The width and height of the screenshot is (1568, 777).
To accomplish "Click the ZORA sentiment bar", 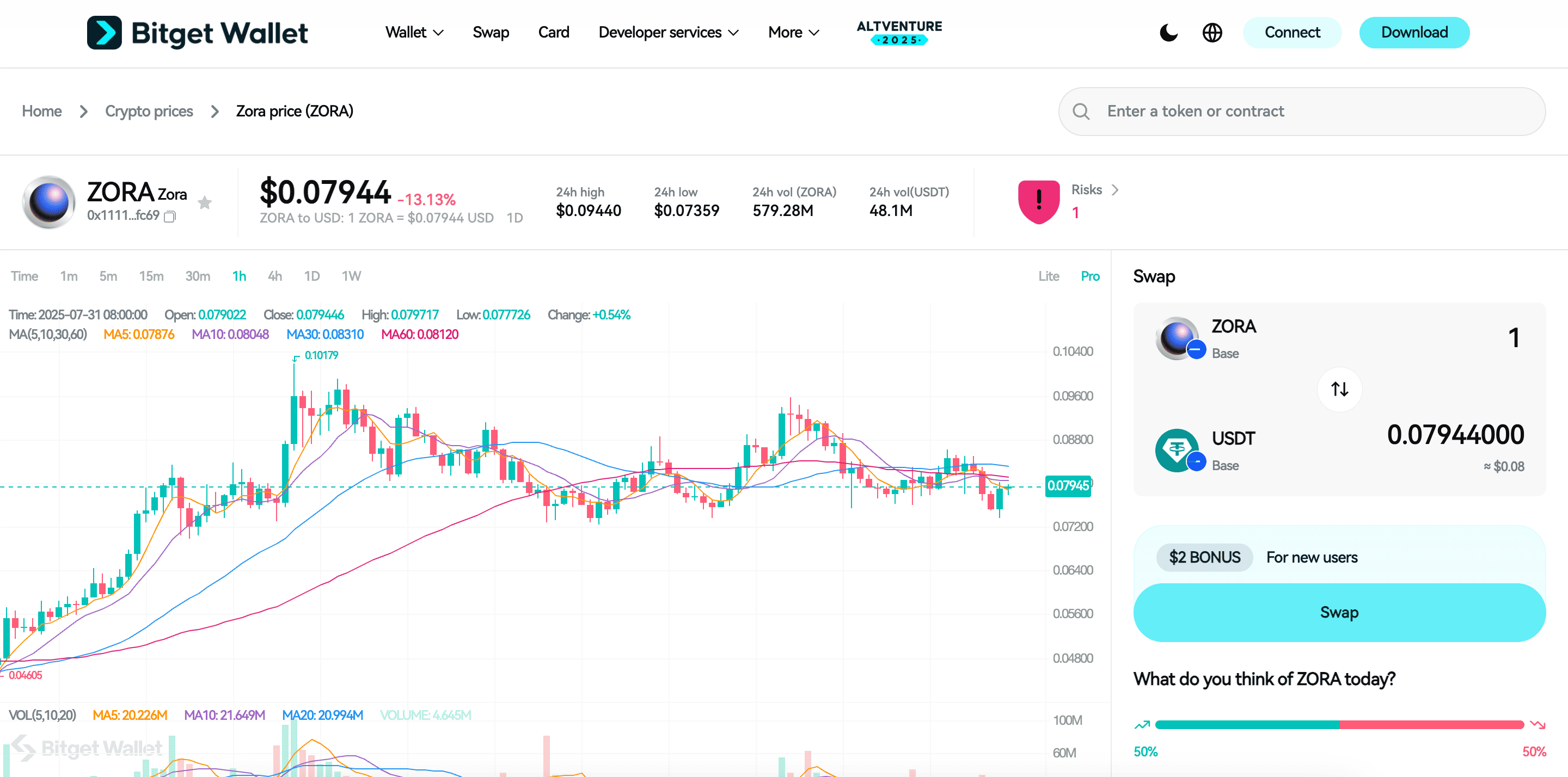I will tap(1339, 725).
